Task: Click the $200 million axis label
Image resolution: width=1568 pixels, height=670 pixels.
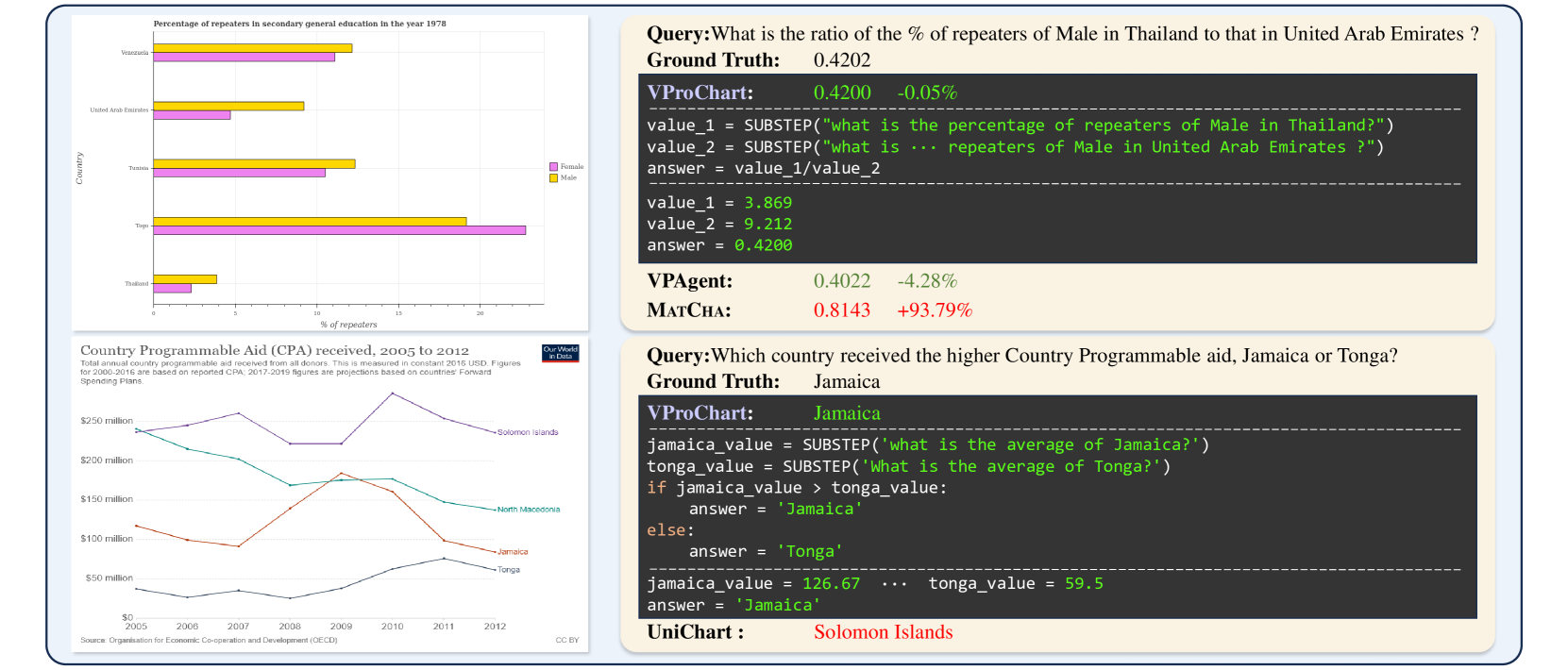Action: click(107, 461)
